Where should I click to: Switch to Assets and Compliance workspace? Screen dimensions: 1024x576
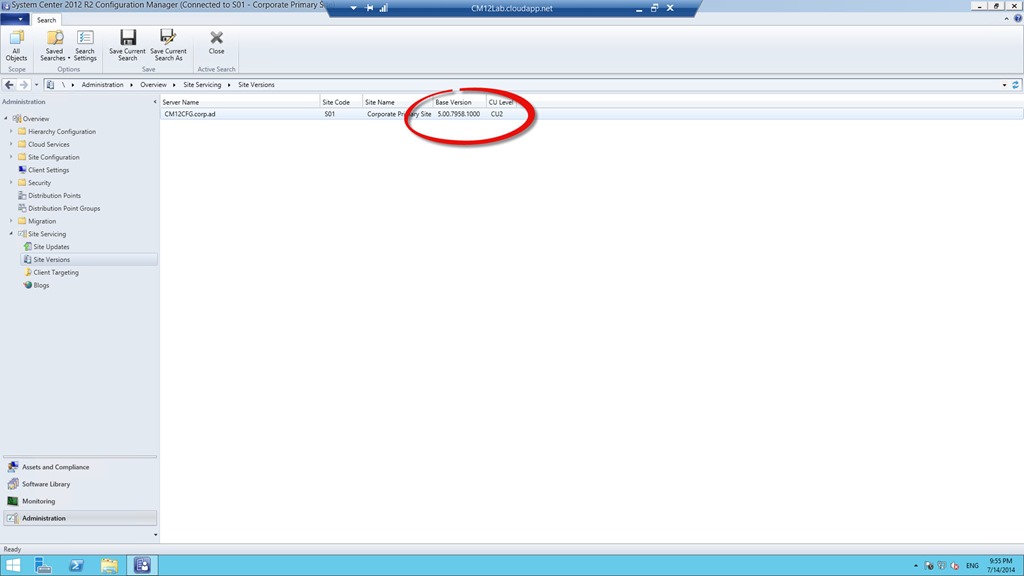(x=55, y=467)
